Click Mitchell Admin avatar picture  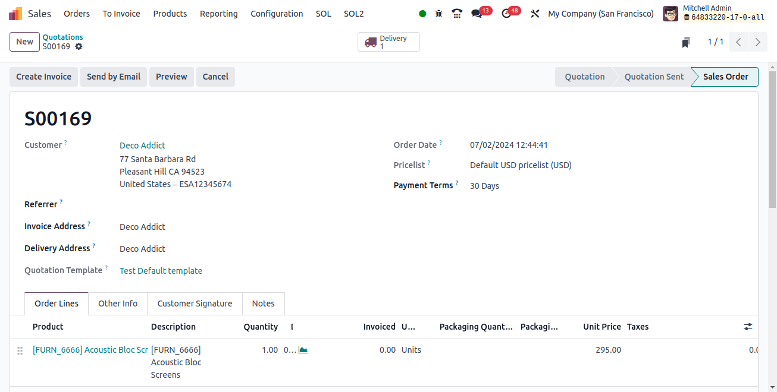click(670, 13)
